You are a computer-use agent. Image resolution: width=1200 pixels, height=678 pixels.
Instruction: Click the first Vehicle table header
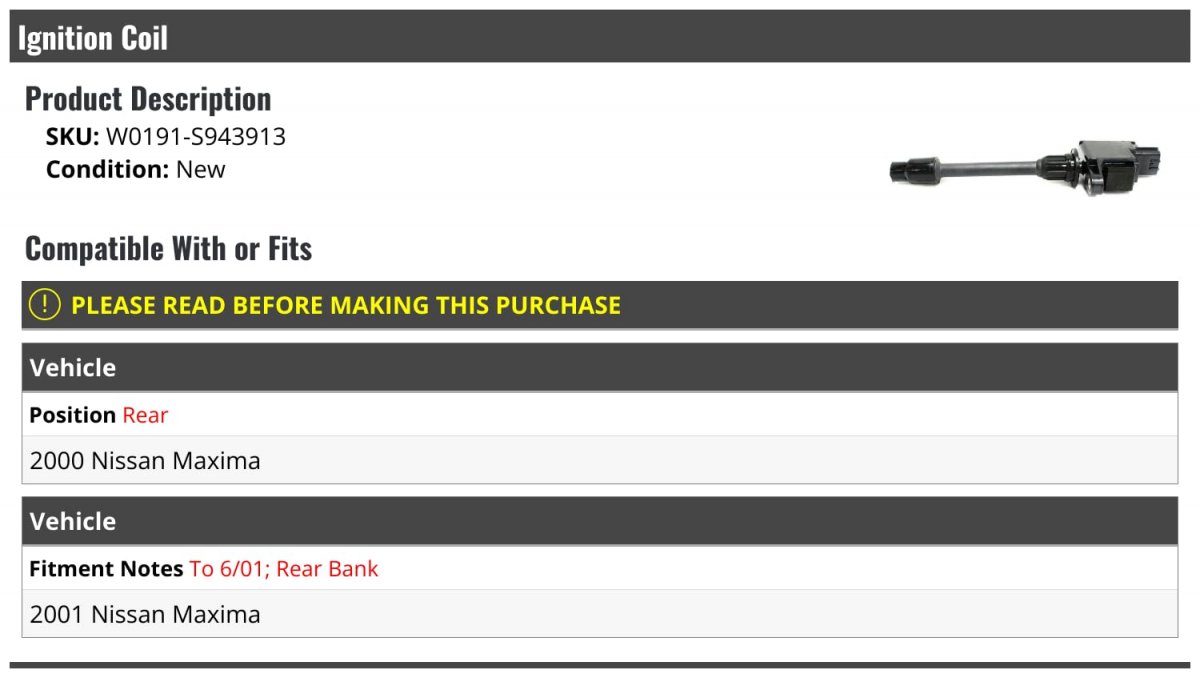coord(73,367)
